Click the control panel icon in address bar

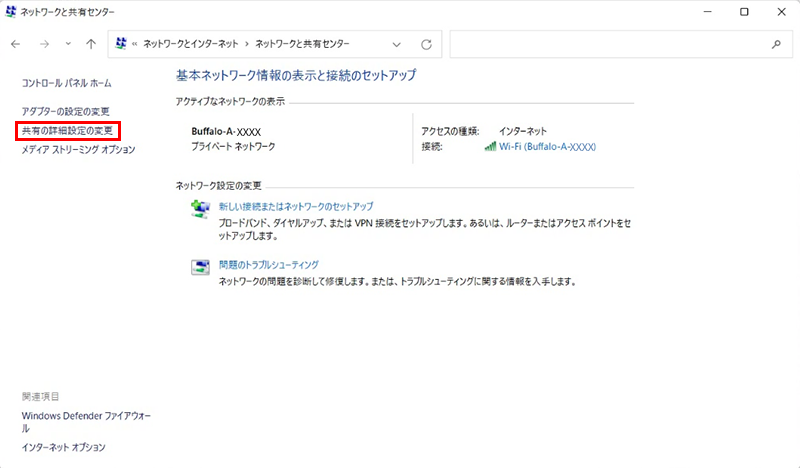click(x=122, y=45)
